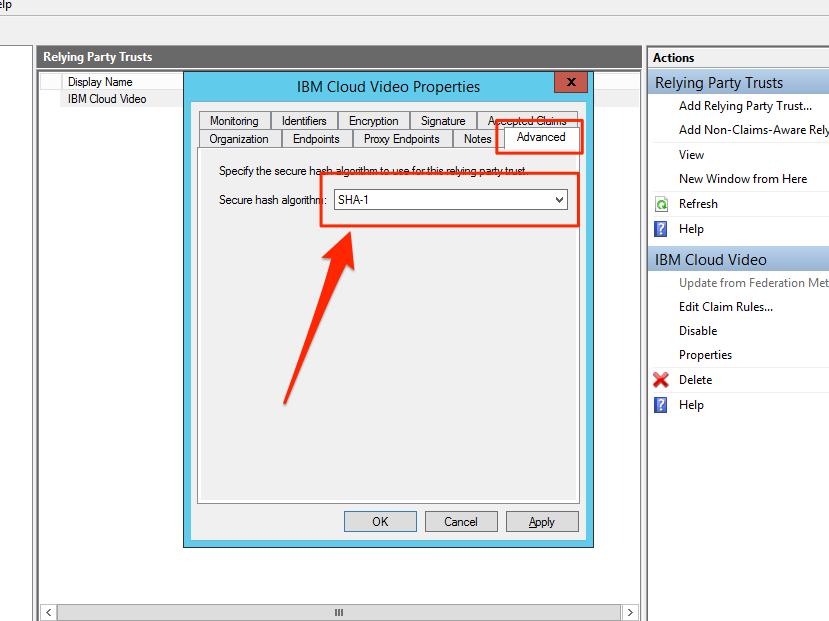Click the Apply button

click(542, 522)
